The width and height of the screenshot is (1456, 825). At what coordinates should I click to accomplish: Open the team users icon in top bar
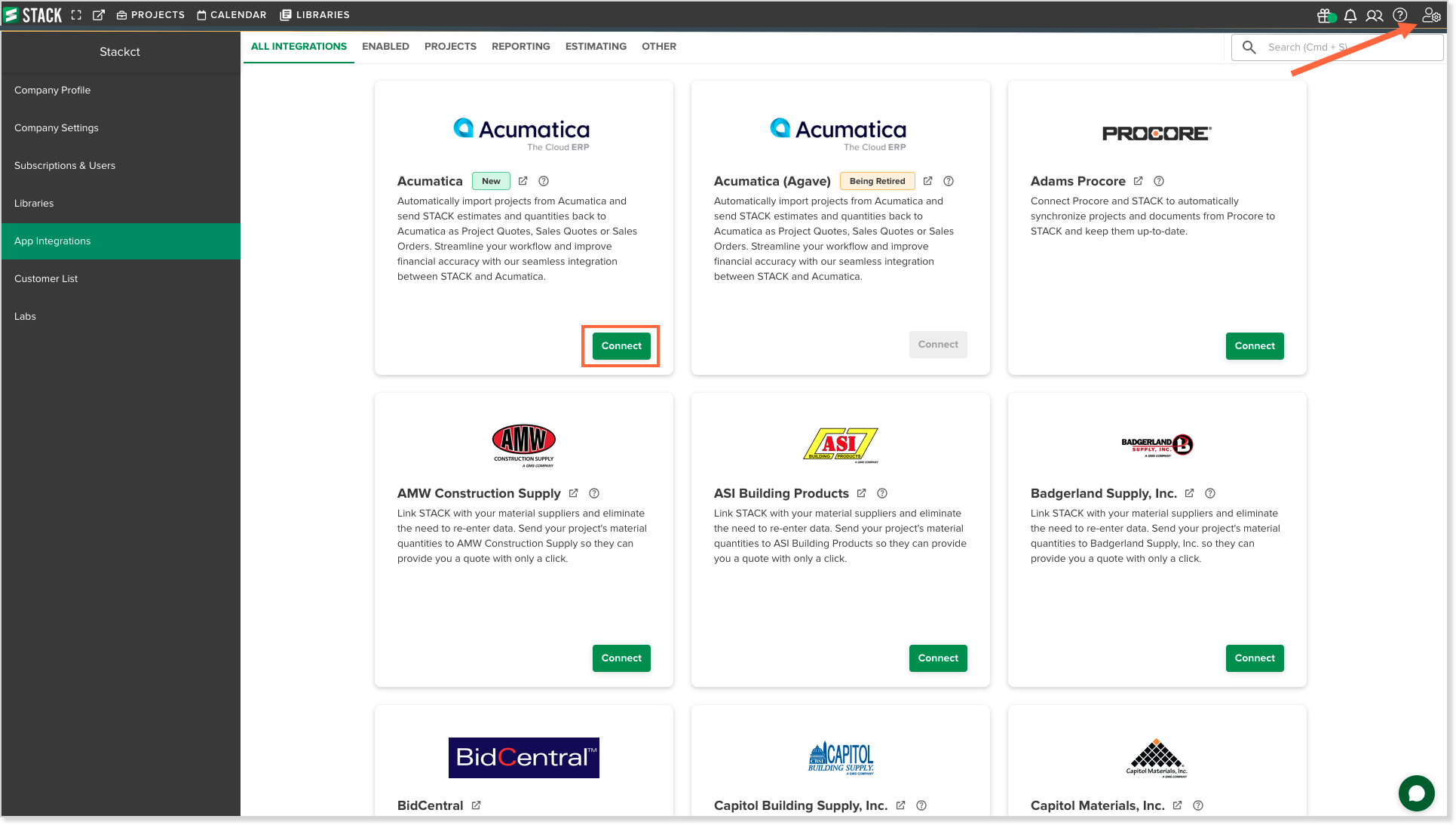1375,15
